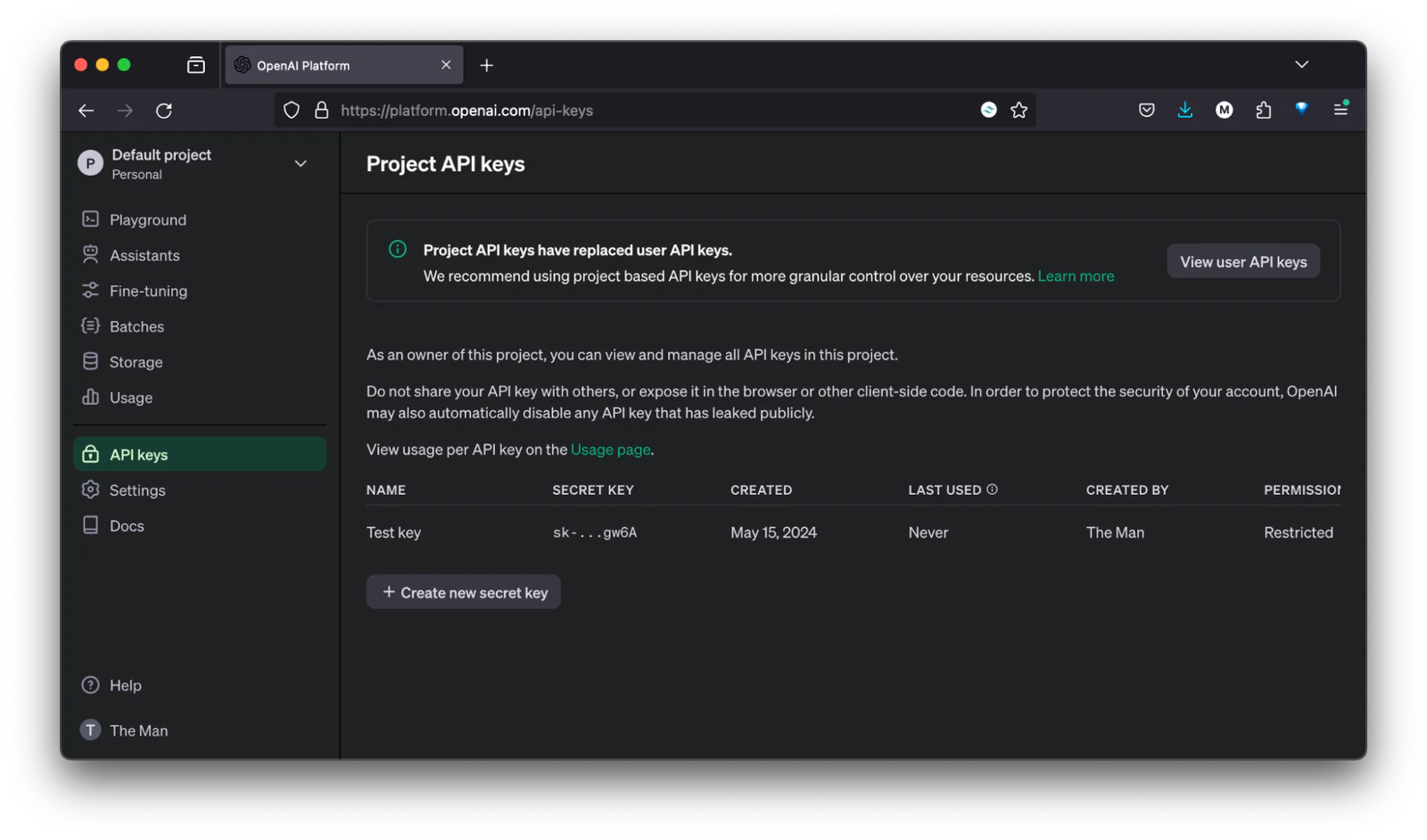
Task: Open the tracking protection shield icon
Action: (x=292, y=111)
